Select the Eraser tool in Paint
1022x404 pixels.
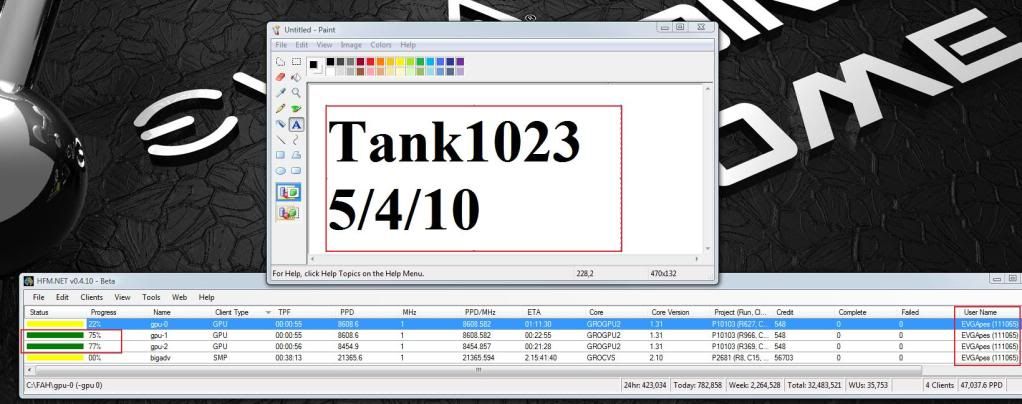tap(281, 75)
